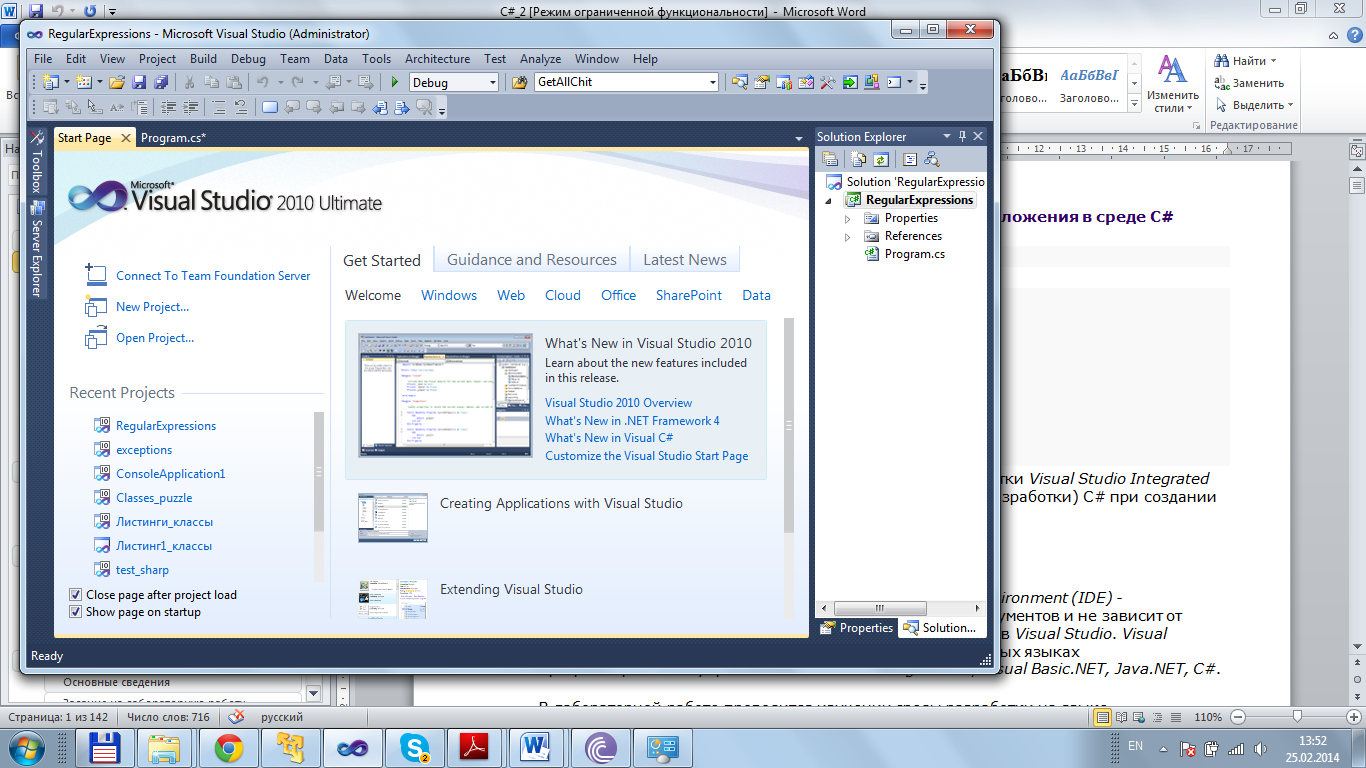Click Show All Files in Solution Explorer toolbar
The image size is (1366, 768).
point(858,158)
